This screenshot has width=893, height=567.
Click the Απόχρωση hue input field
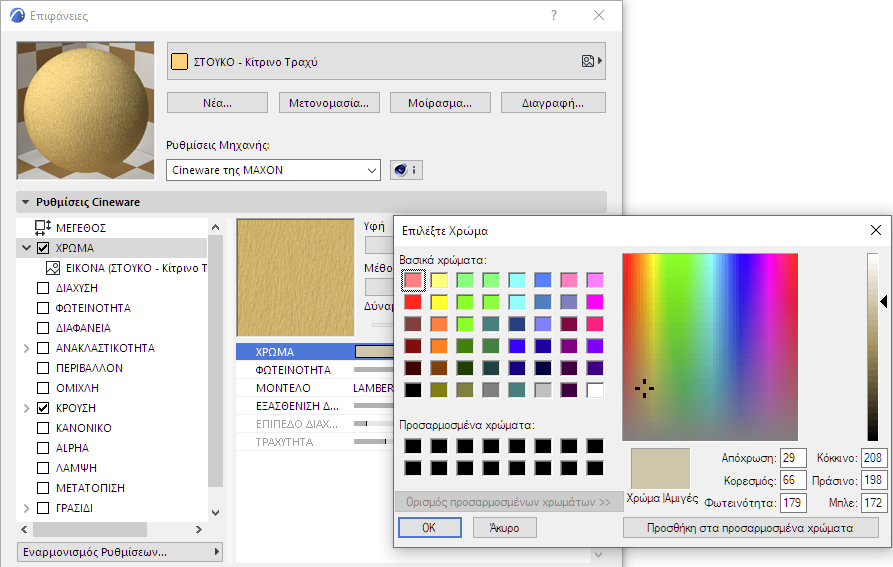(x=793, y=458)
